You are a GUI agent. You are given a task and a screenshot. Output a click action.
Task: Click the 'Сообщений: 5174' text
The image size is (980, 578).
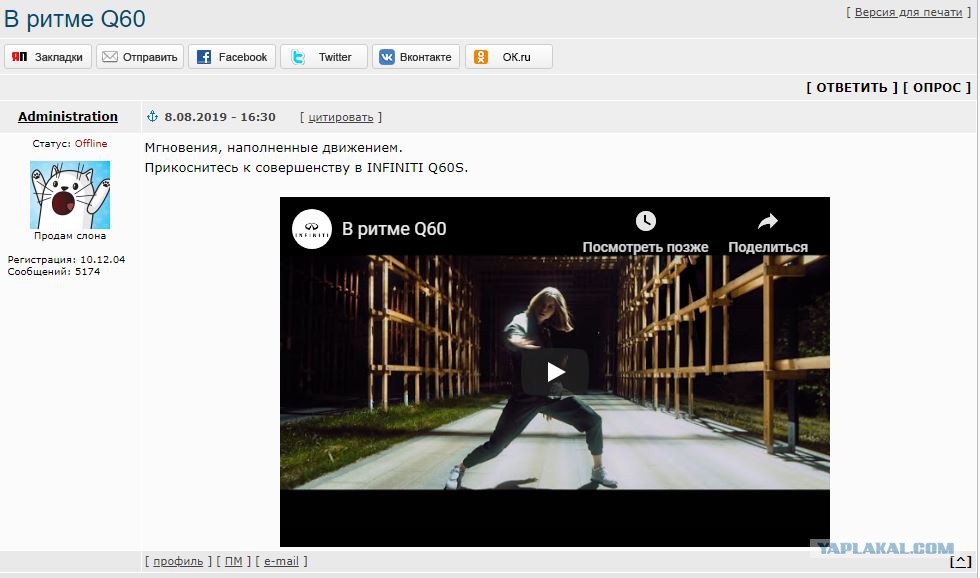(x=54, y=271)
